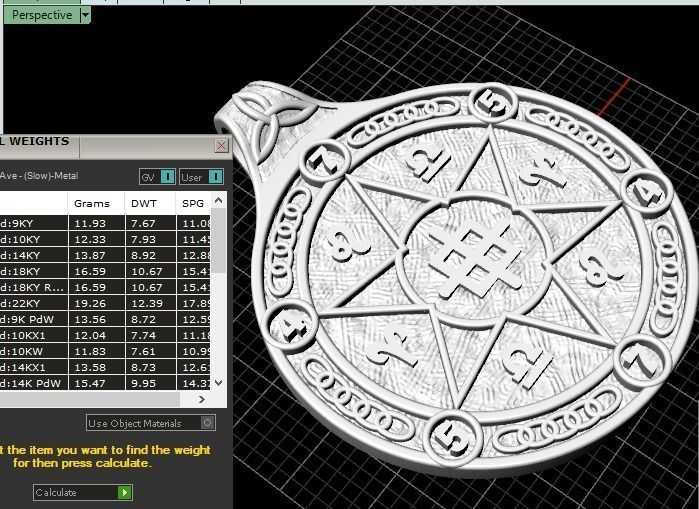Select the 14KY metal row
This screenshot has width=699, height=509.
coord(105,255)
